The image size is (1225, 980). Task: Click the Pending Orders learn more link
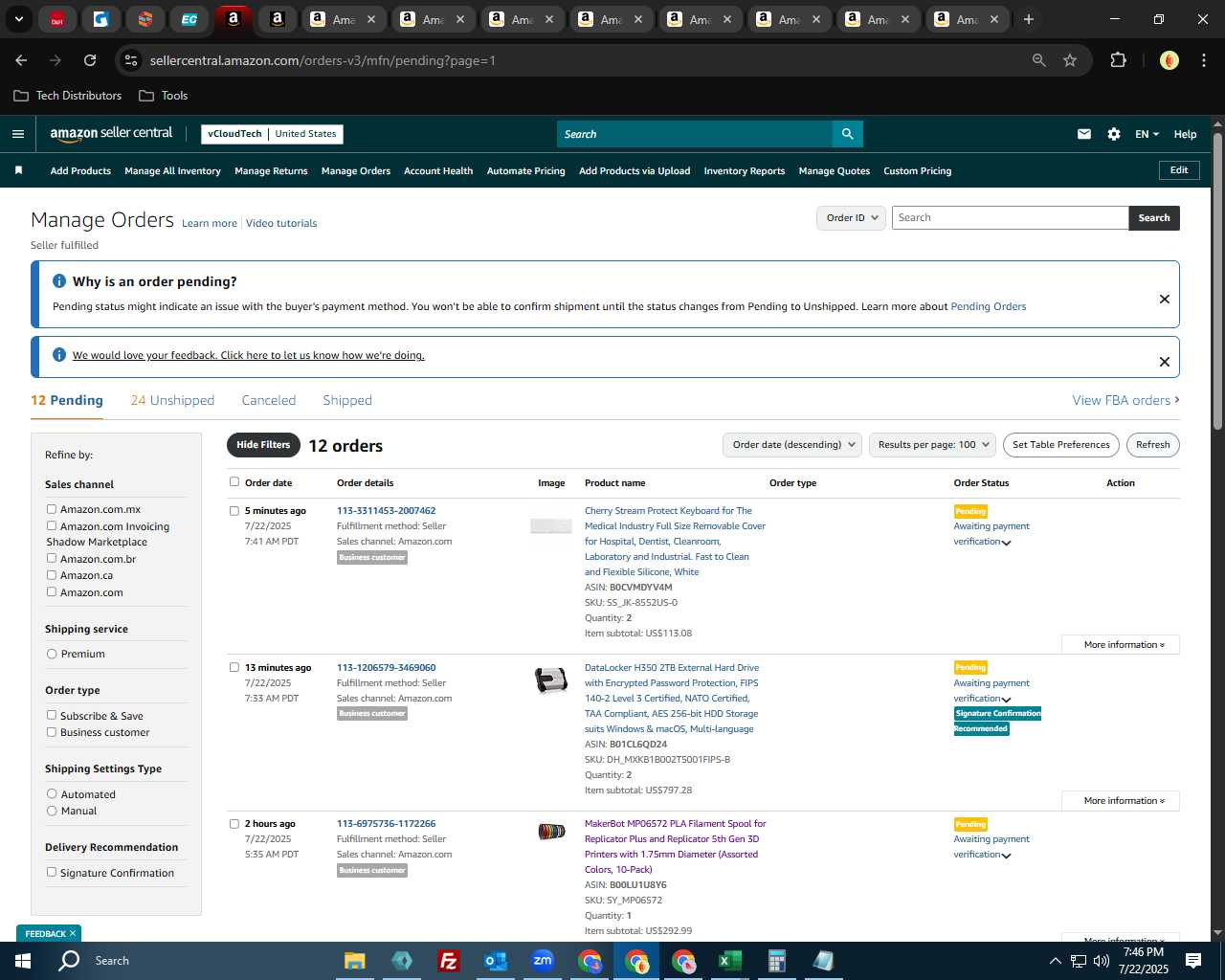coord(988,306)
